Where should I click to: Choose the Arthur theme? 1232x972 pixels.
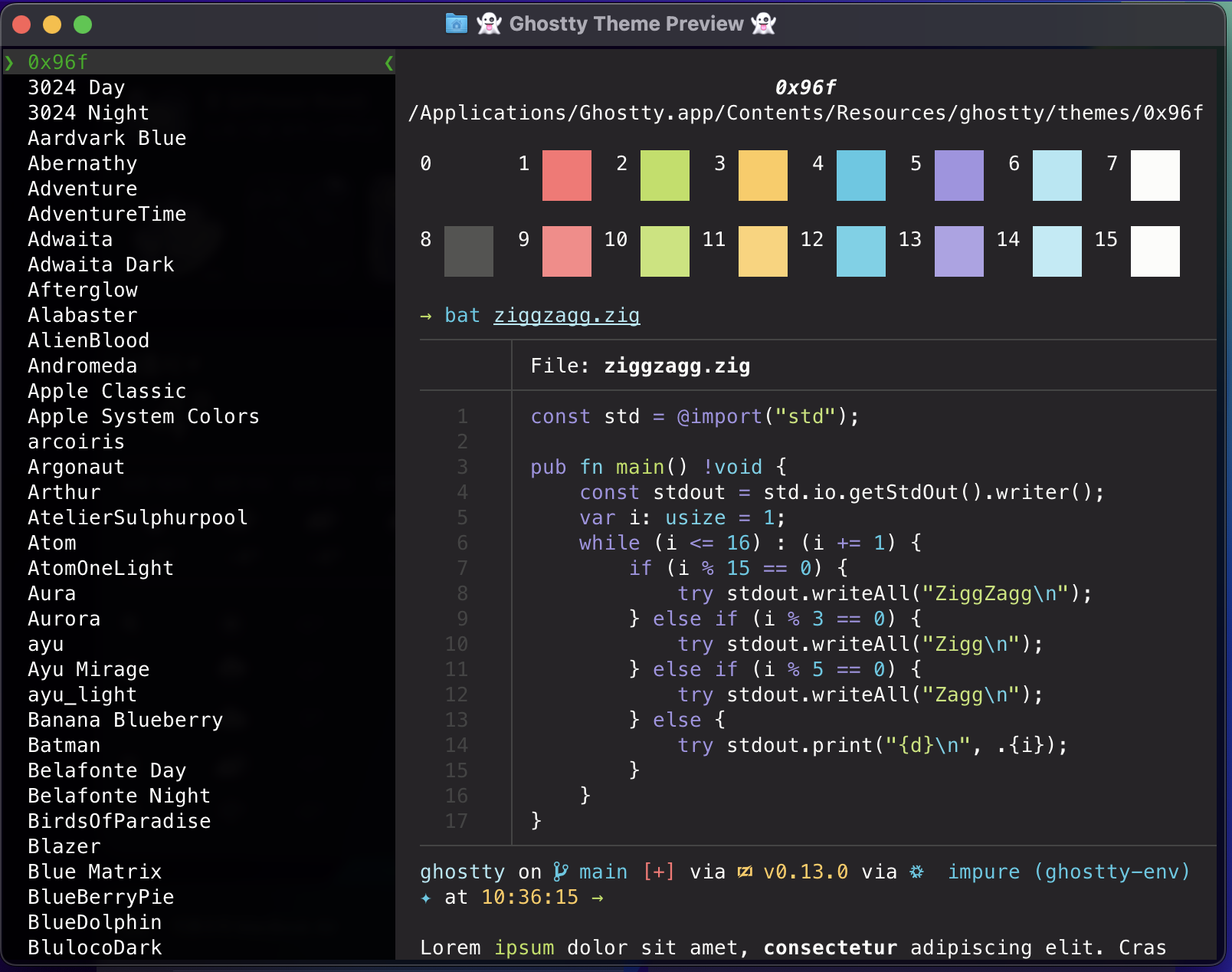pyautogui.click(x=64, y=492)
